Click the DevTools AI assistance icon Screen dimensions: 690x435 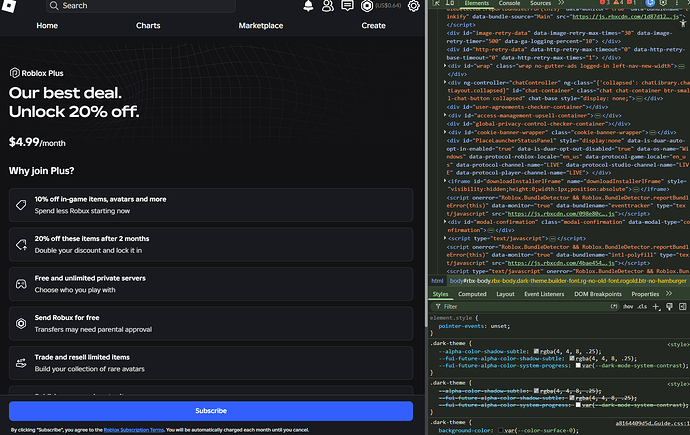tap(650, 3)
